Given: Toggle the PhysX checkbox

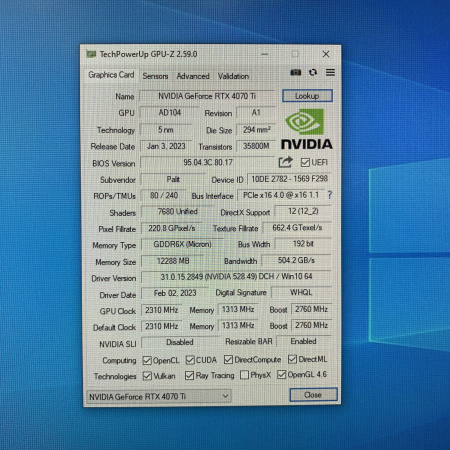Looking at the screenshot, I should [244, 375].
